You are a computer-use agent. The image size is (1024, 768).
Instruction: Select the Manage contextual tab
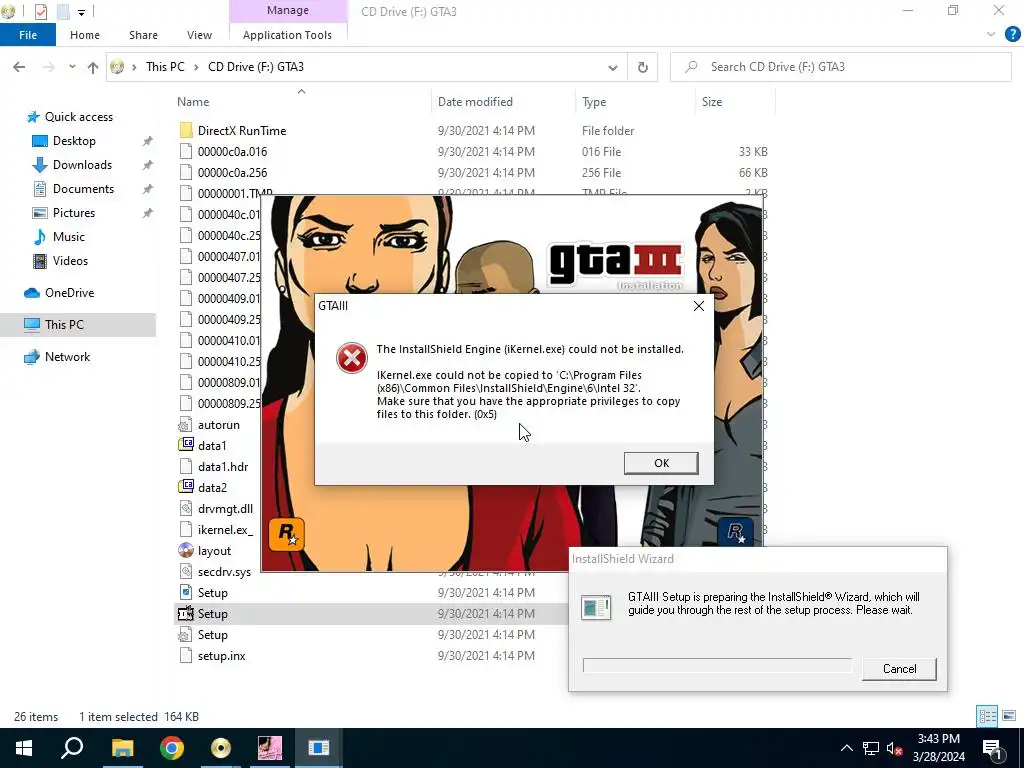point(287,10)
